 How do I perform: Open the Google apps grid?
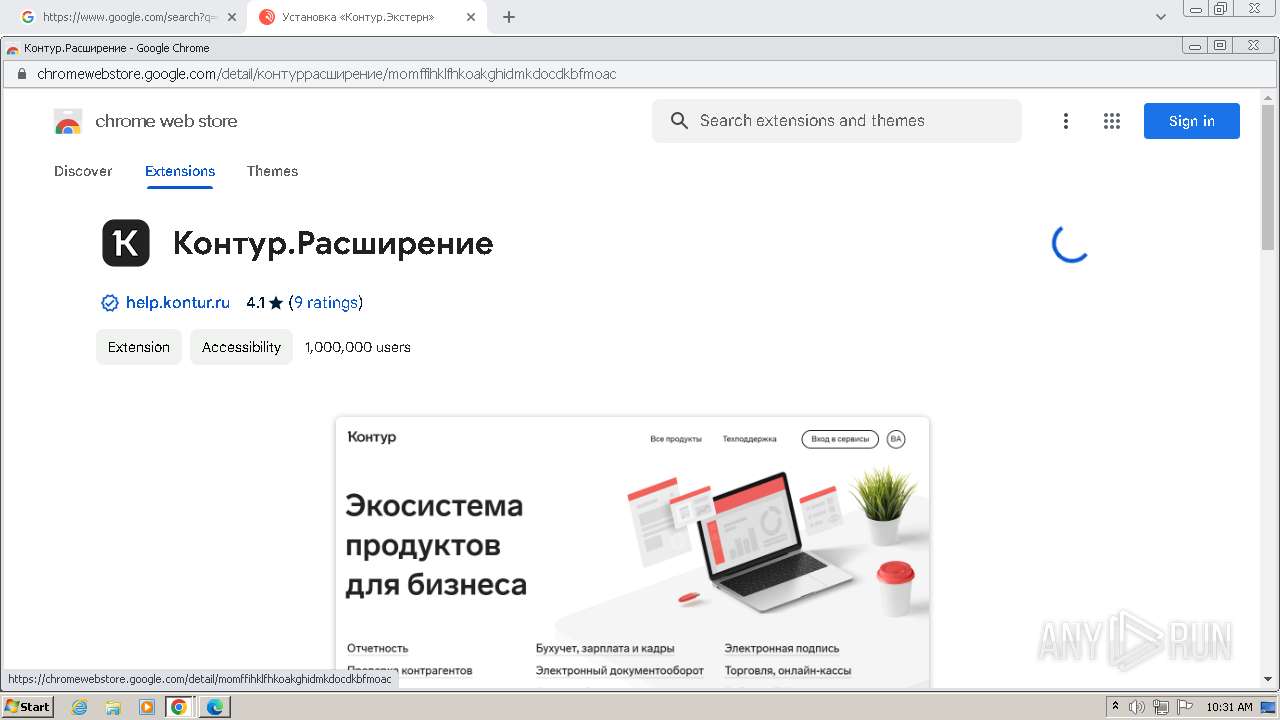(x=1112, y=121)
